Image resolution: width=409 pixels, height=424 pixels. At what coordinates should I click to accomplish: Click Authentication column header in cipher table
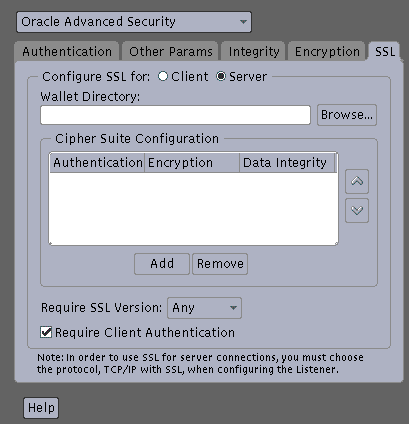click(x=97, y=163)
